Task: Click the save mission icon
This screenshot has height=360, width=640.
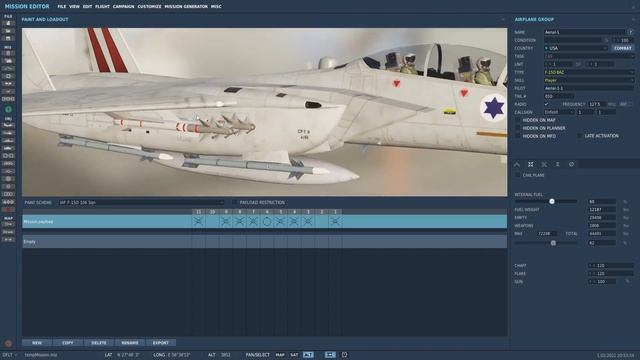Action: pos(8,38)
